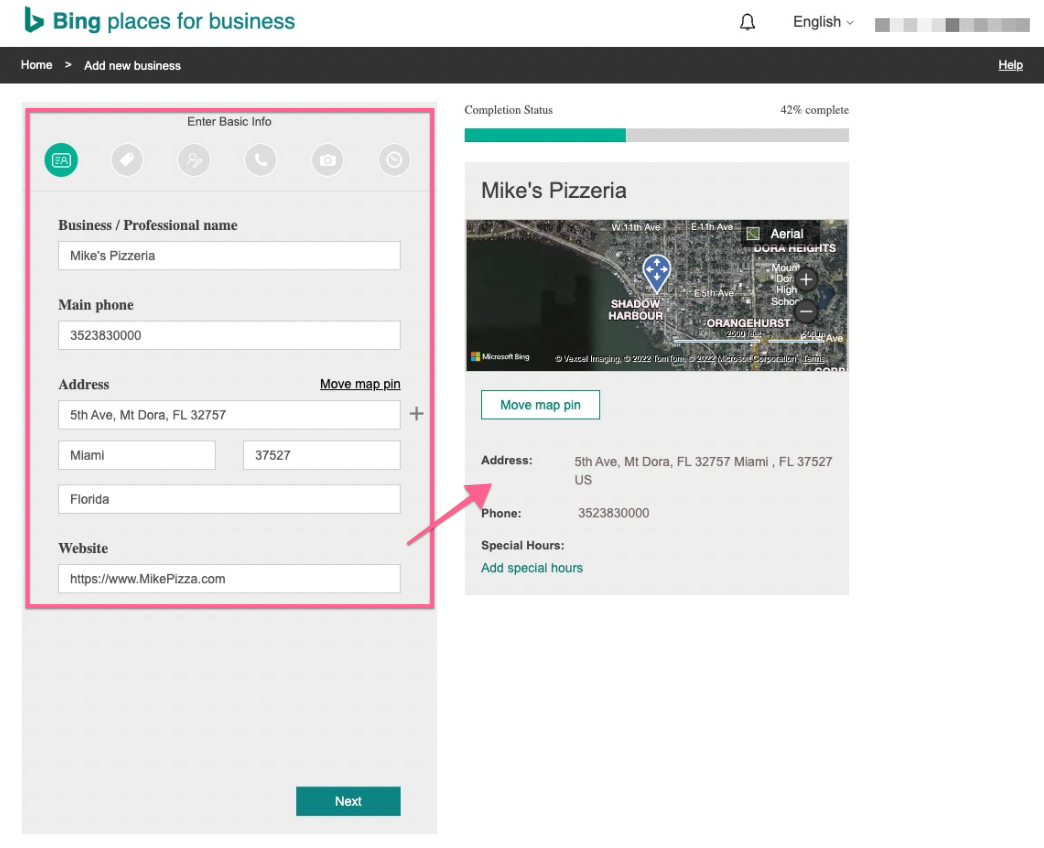Zoom in on the map
The image size is (1044, 848).
click(806, 279)
